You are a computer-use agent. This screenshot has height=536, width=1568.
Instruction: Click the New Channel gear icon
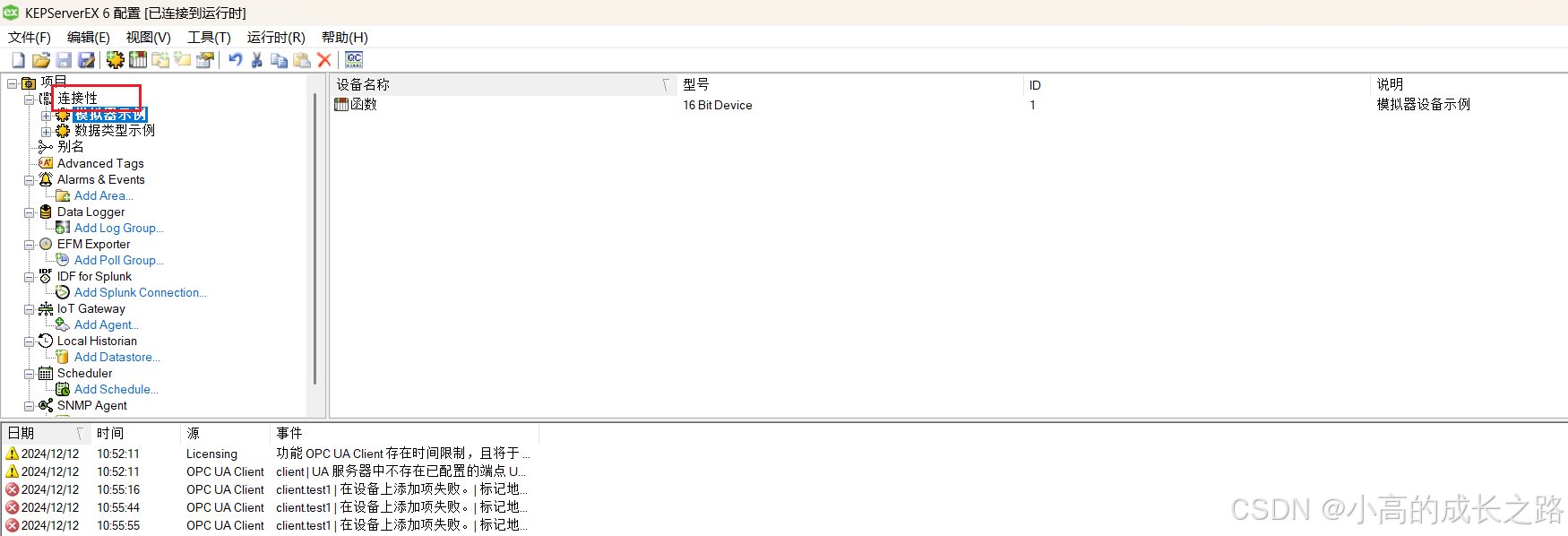pyautogui.click(x=116, y=60)
